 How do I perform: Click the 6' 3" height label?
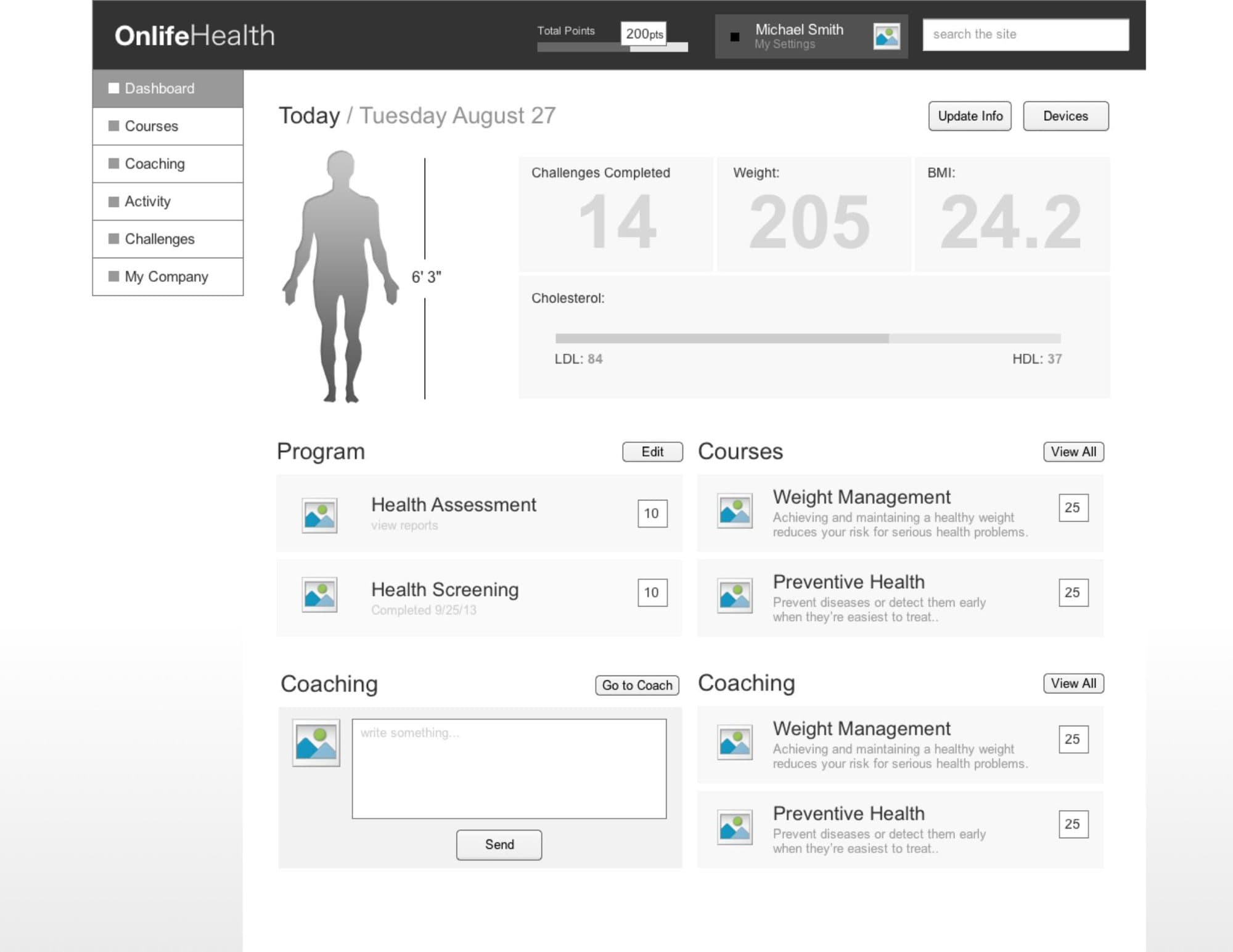tap(426, 277)
